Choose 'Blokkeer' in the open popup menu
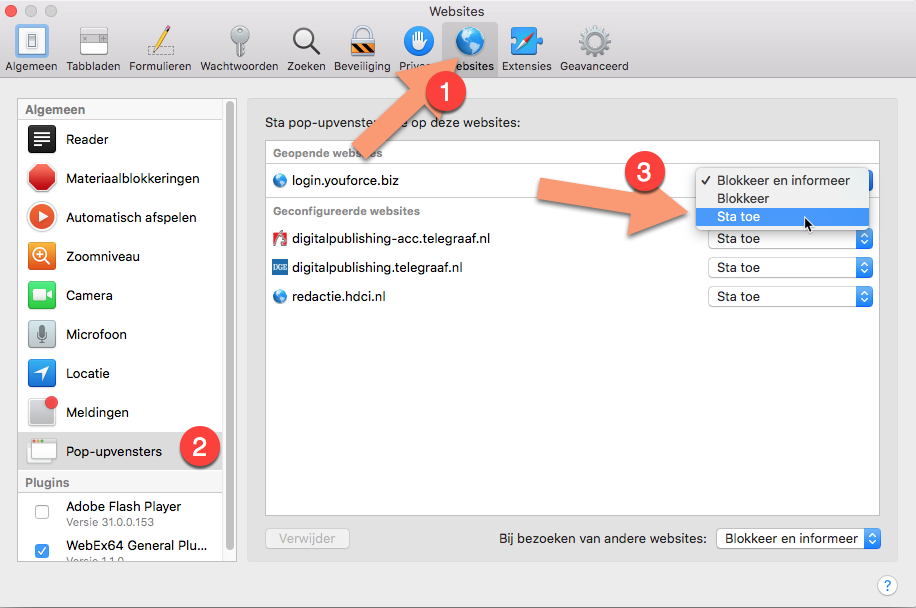 click(743, 198)
